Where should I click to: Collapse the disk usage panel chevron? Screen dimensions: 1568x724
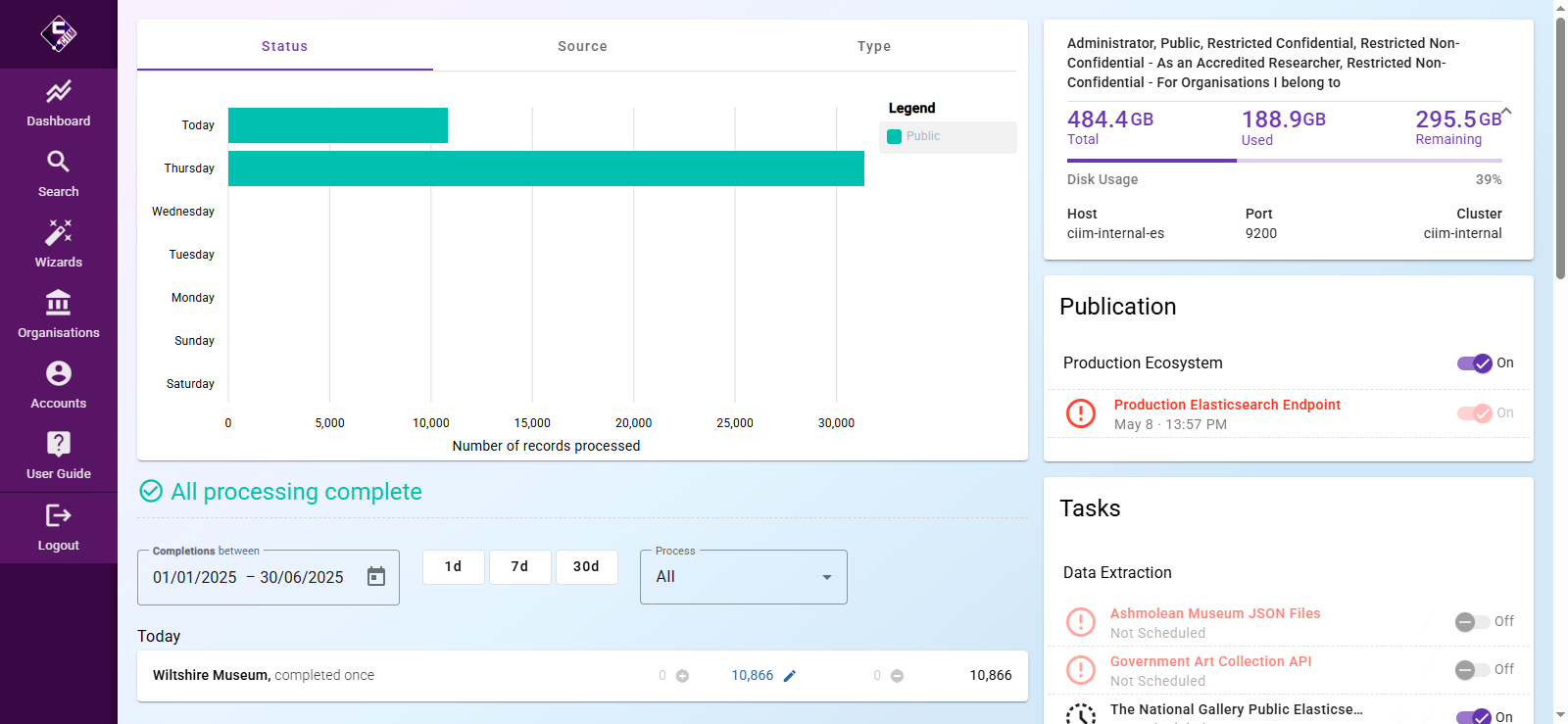click(x=1506, y=112)
